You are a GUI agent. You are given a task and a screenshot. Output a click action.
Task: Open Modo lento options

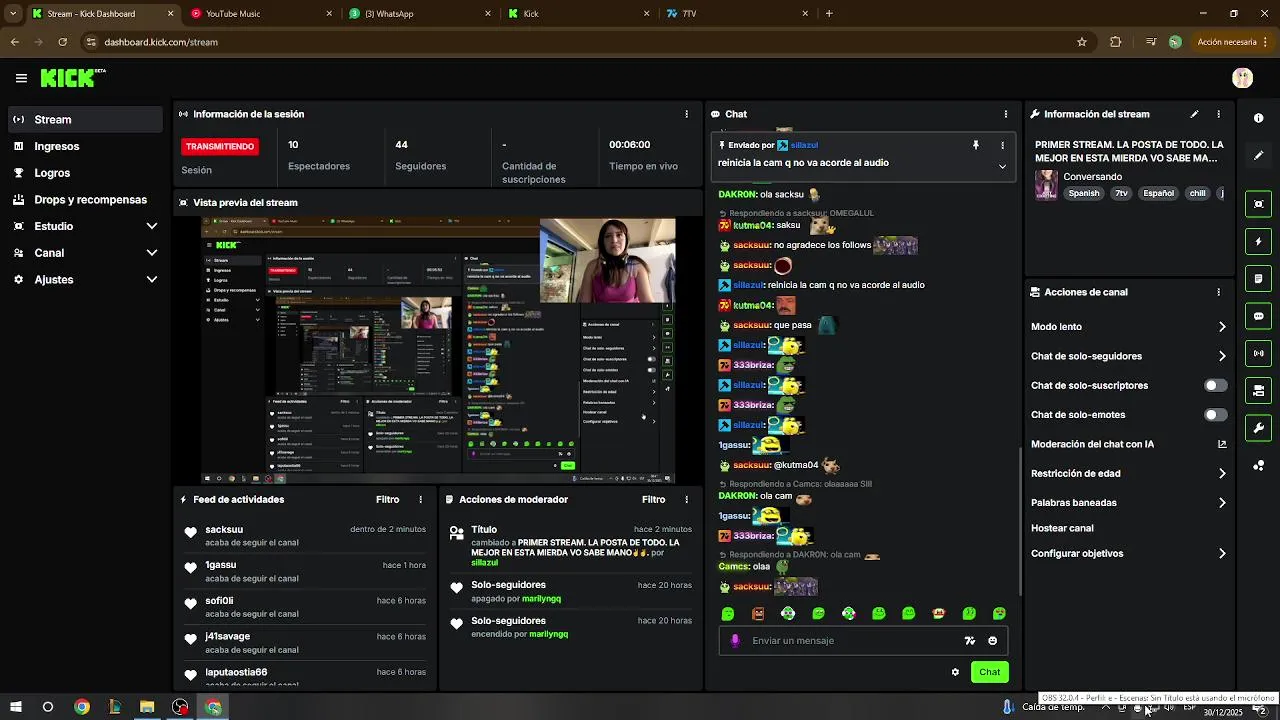tap(1129, 327)
